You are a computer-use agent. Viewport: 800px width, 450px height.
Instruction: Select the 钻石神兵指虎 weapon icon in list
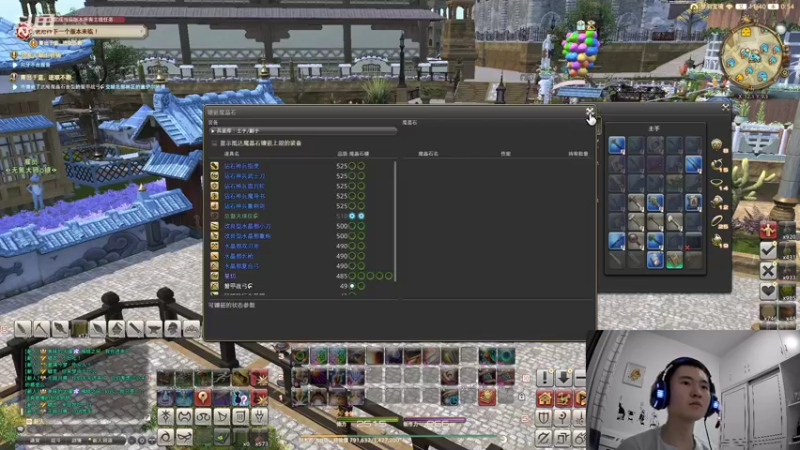click(215, 166)
